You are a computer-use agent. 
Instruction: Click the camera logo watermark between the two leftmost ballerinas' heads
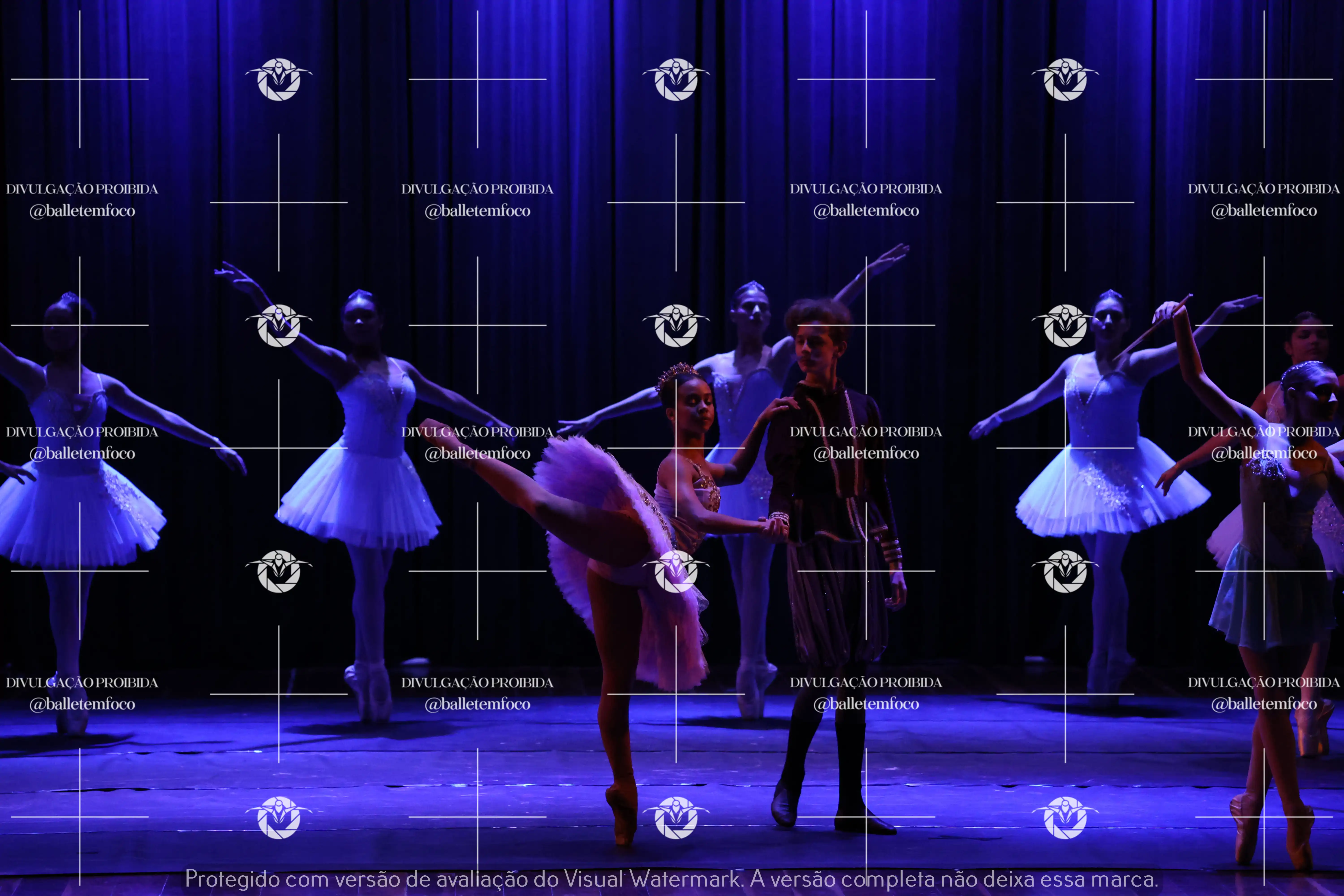279,325
